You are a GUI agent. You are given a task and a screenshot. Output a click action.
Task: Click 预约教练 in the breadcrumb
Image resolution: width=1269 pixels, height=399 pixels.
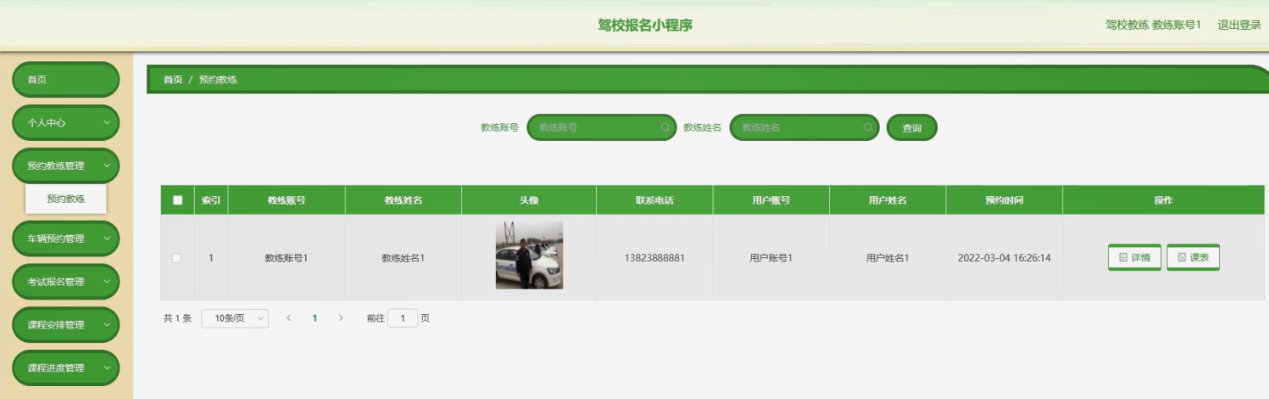pos(217,79)
